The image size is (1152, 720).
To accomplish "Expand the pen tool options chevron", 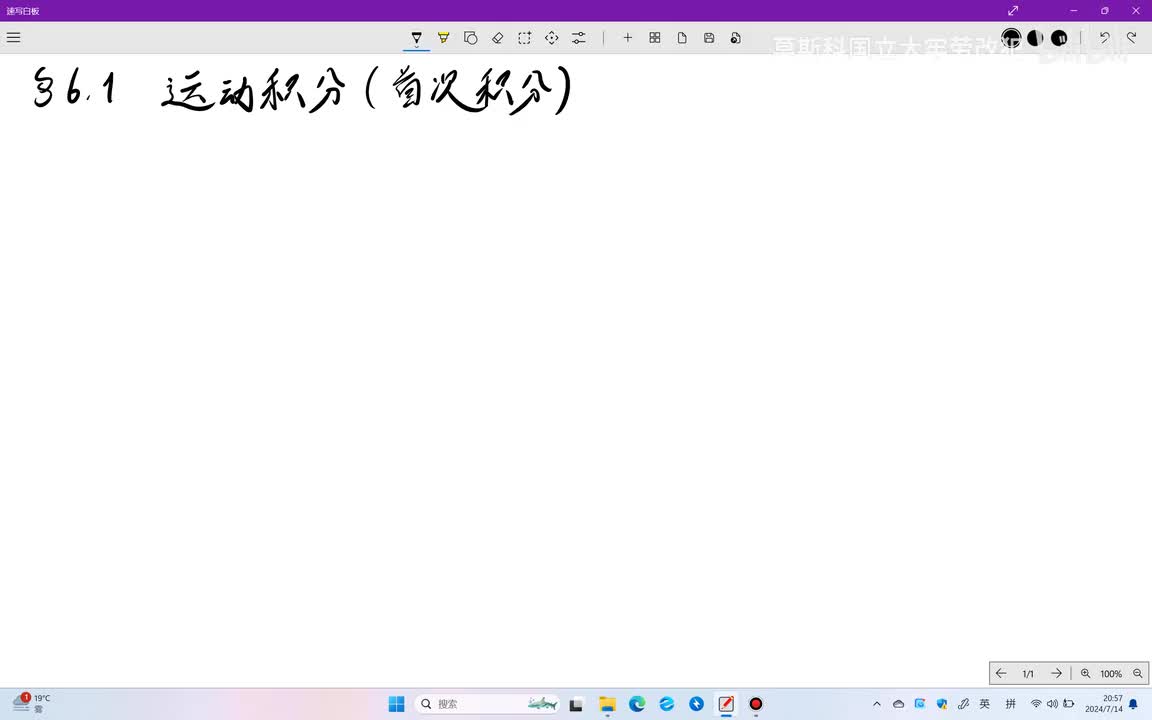I will (x=417, y=47).
